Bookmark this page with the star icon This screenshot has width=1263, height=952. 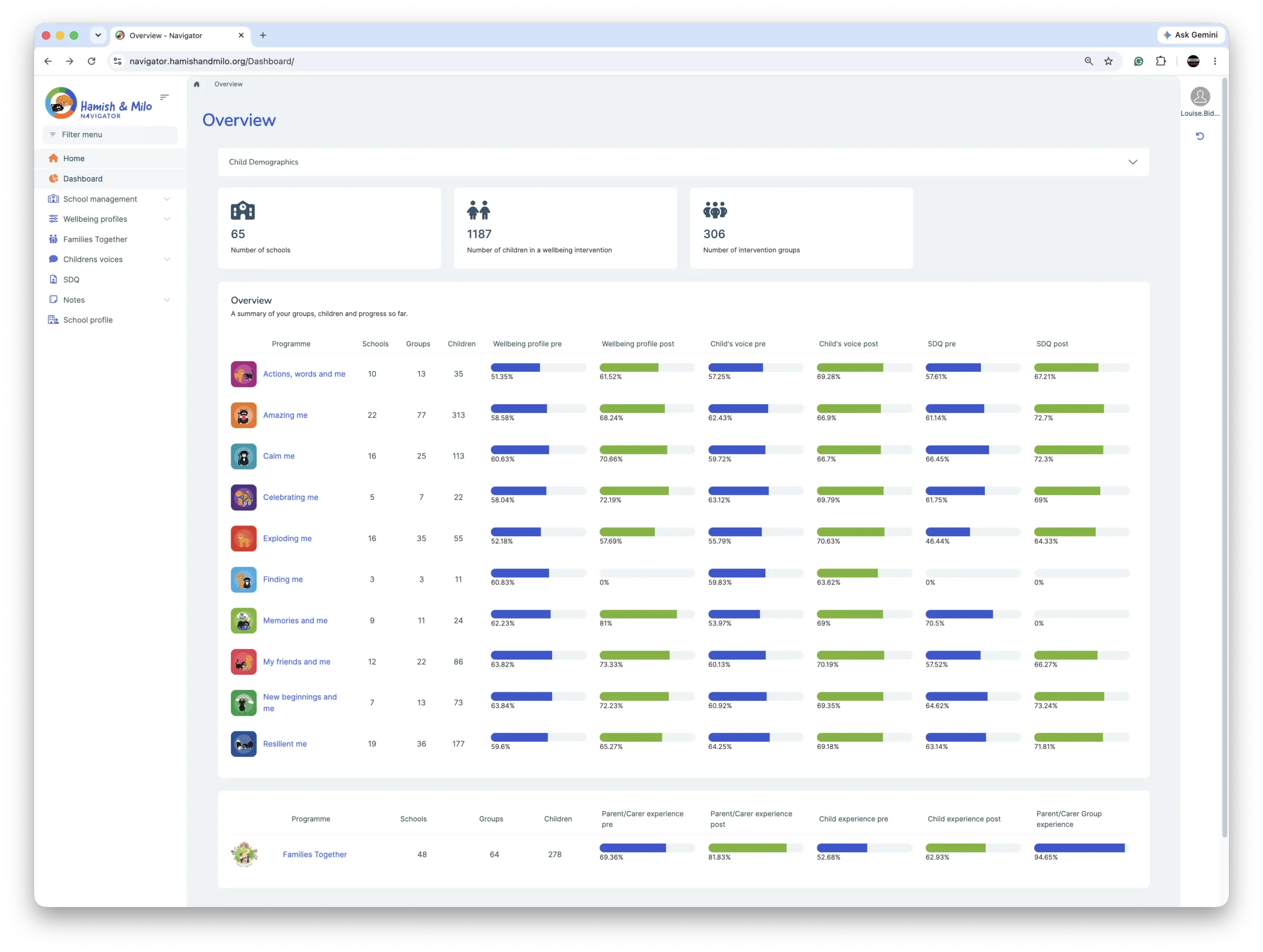coord(1108,61)
